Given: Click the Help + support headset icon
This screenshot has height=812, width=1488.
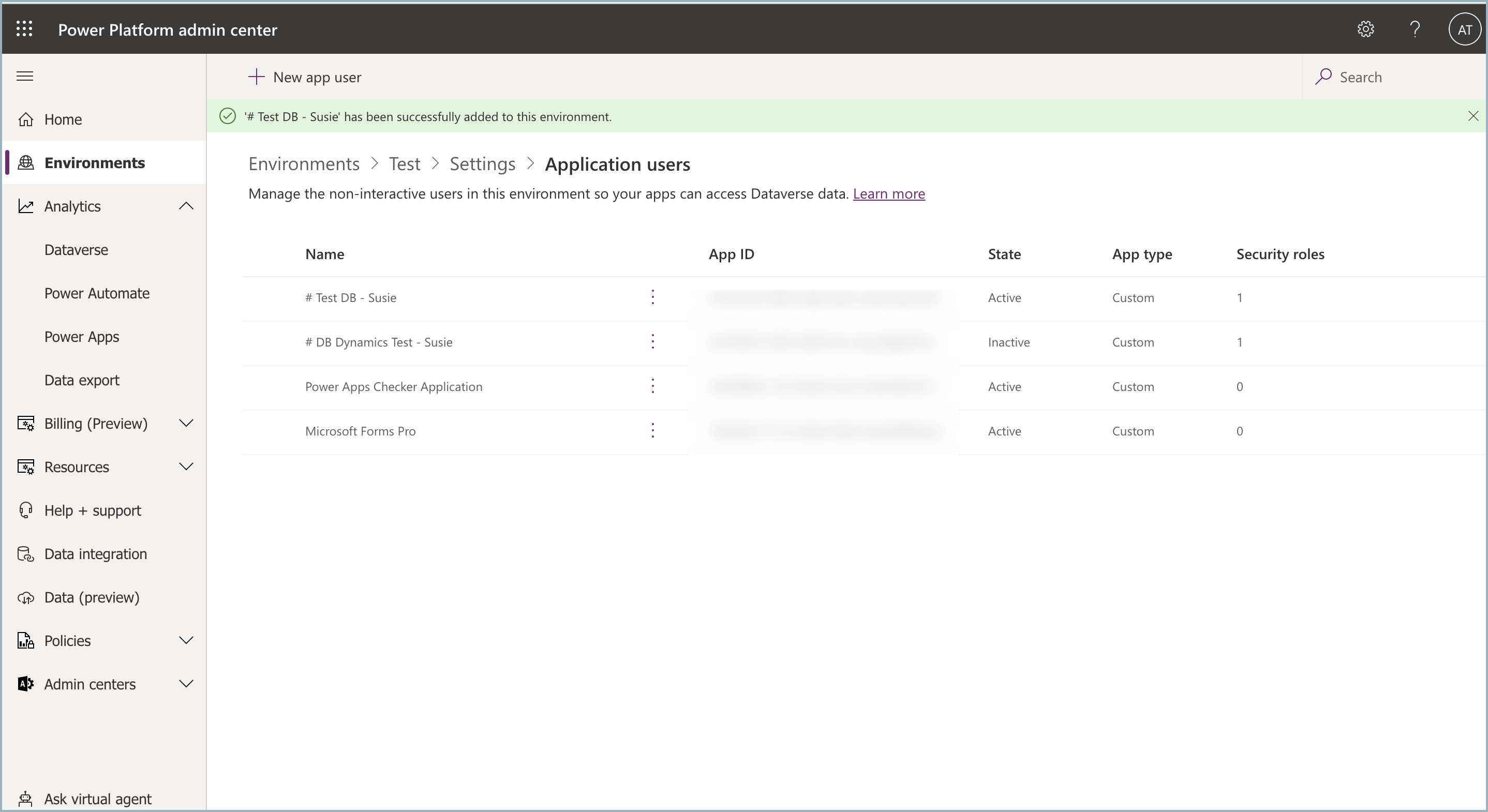Looking at the screenshot, I should coord(26,510).
